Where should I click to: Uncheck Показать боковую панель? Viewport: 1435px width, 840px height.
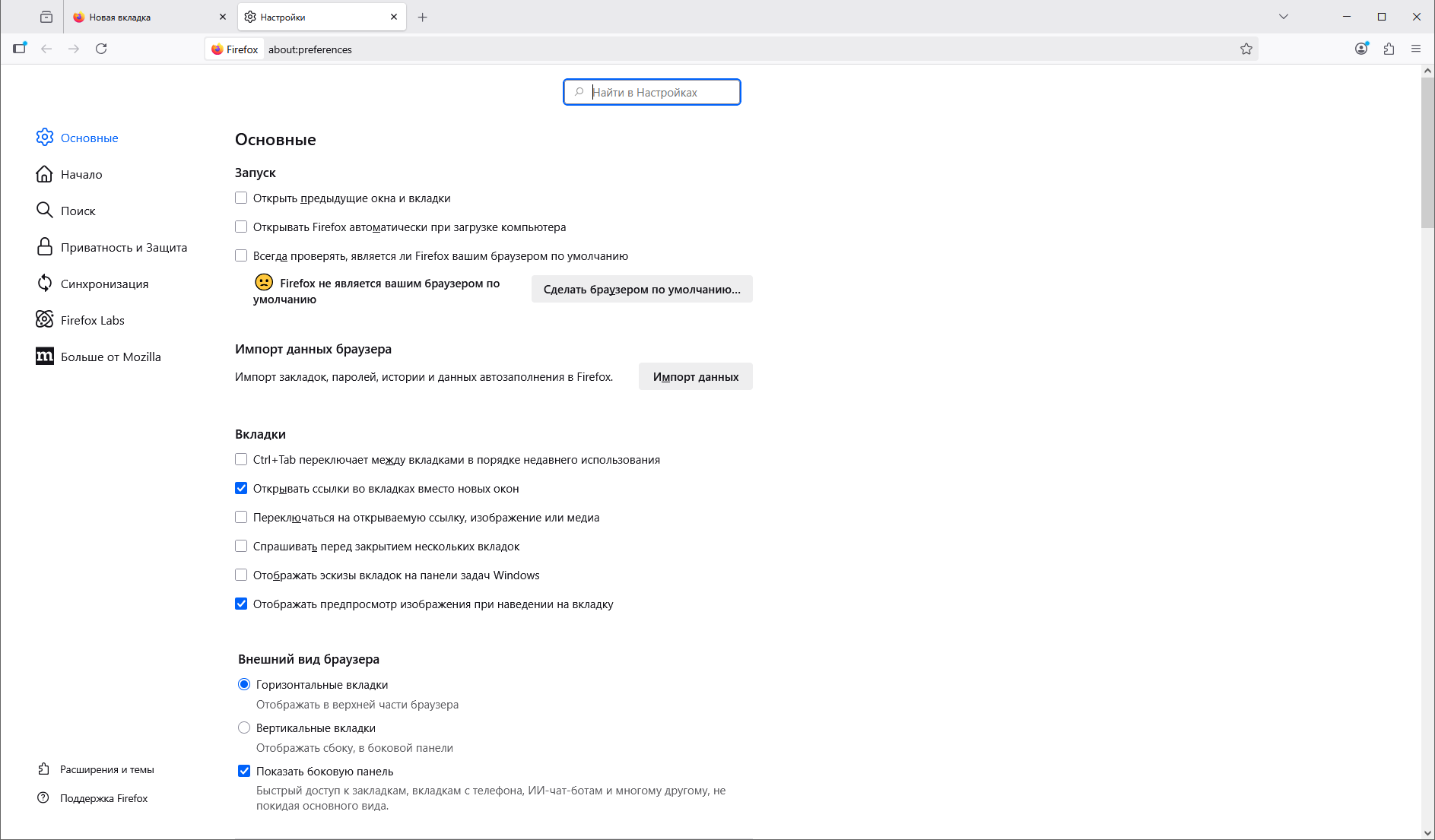pyautogui.click(x=244, y=771)
